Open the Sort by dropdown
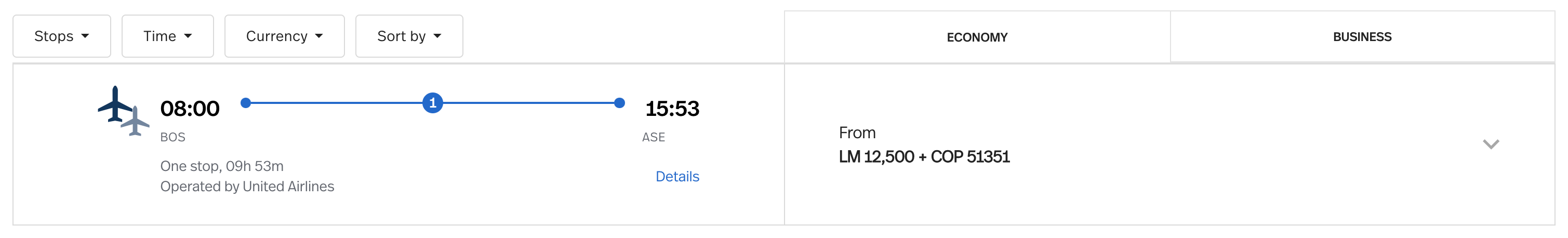1568x238 pixels. point(408,36)
